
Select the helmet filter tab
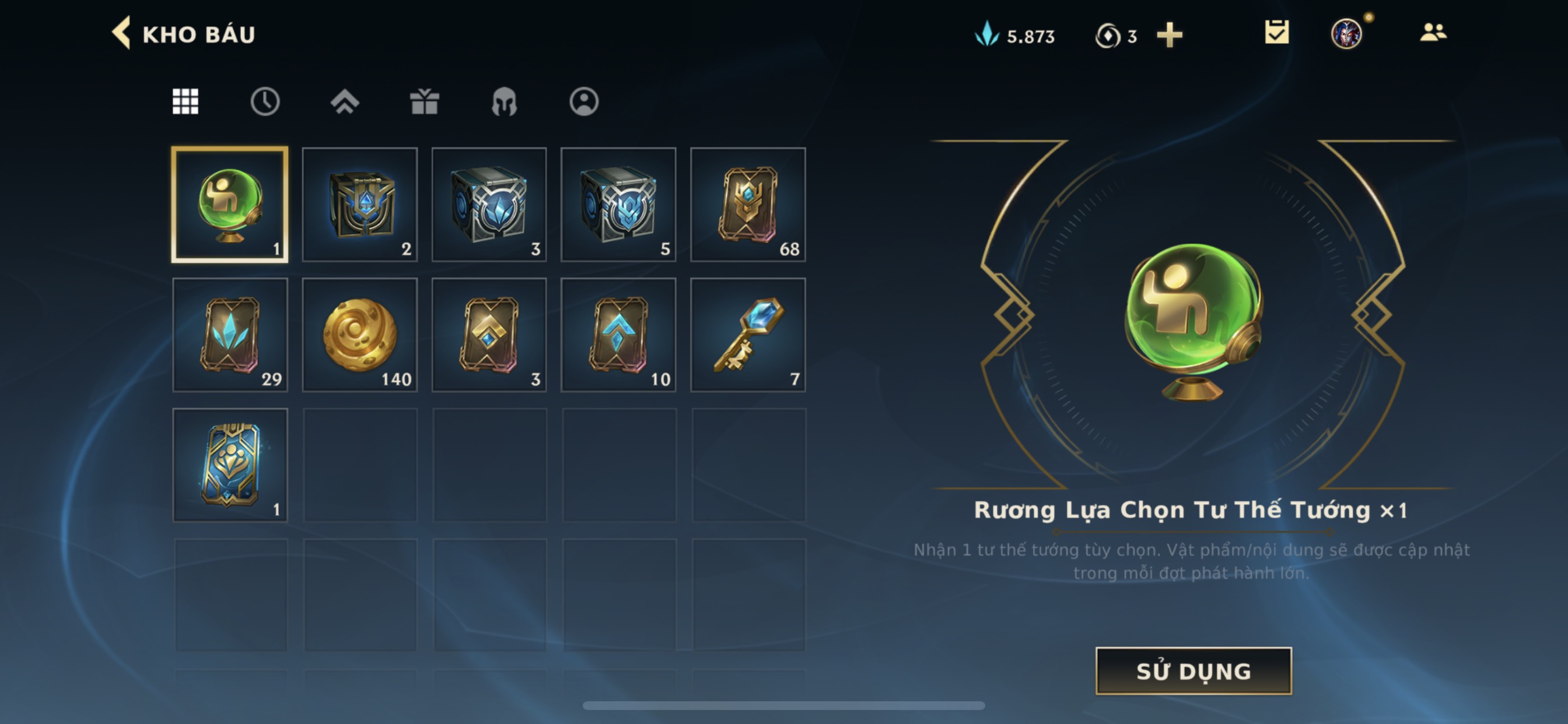504,101
